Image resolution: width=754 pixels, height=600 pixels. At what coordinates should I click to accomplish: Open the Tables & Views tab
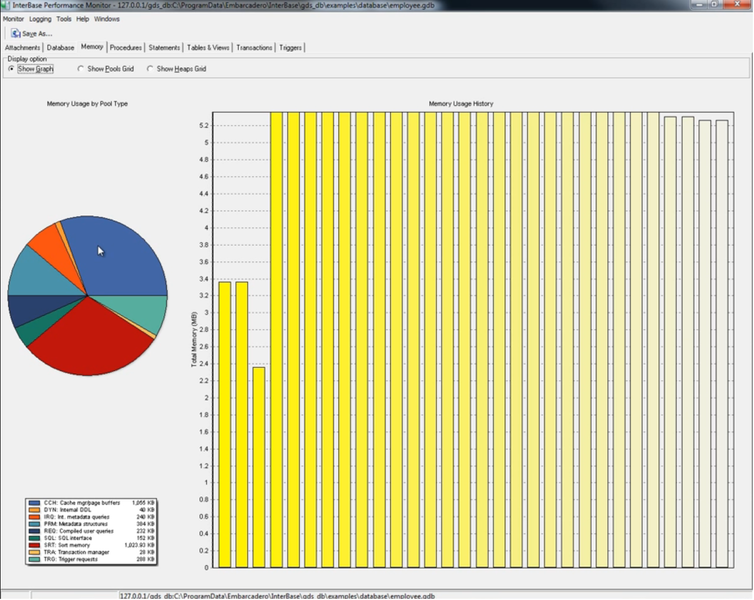click(x=208, y=48)
